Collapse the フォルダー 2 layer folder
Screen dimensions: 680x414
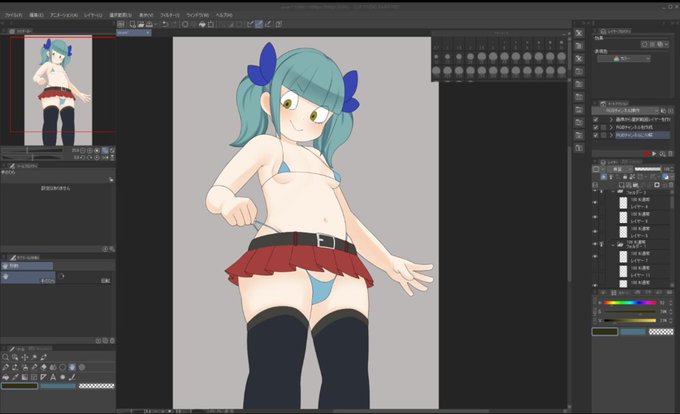pos(613,191)
